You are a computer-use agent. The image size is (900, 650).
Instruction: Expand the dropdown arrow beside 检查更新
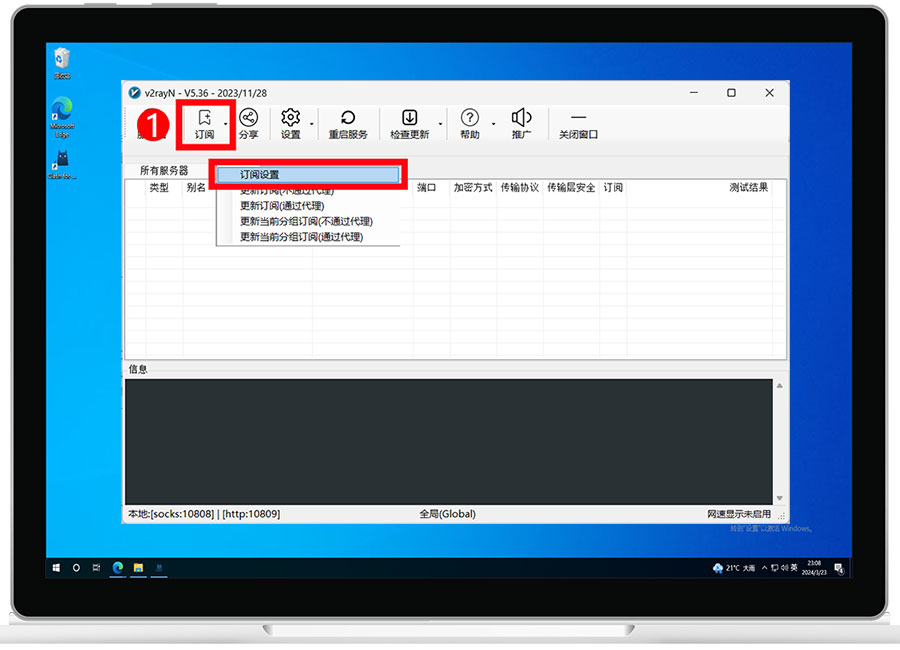point(440,124)
